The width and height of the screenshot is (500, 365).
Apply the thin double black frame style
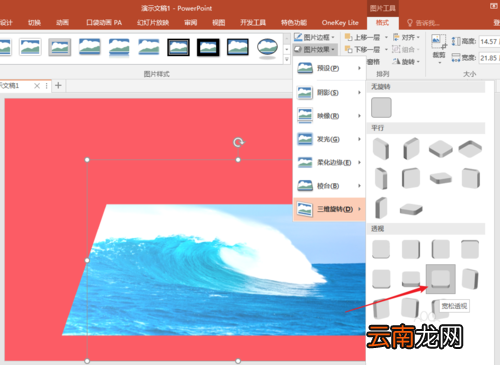click(x=178, y=47)
